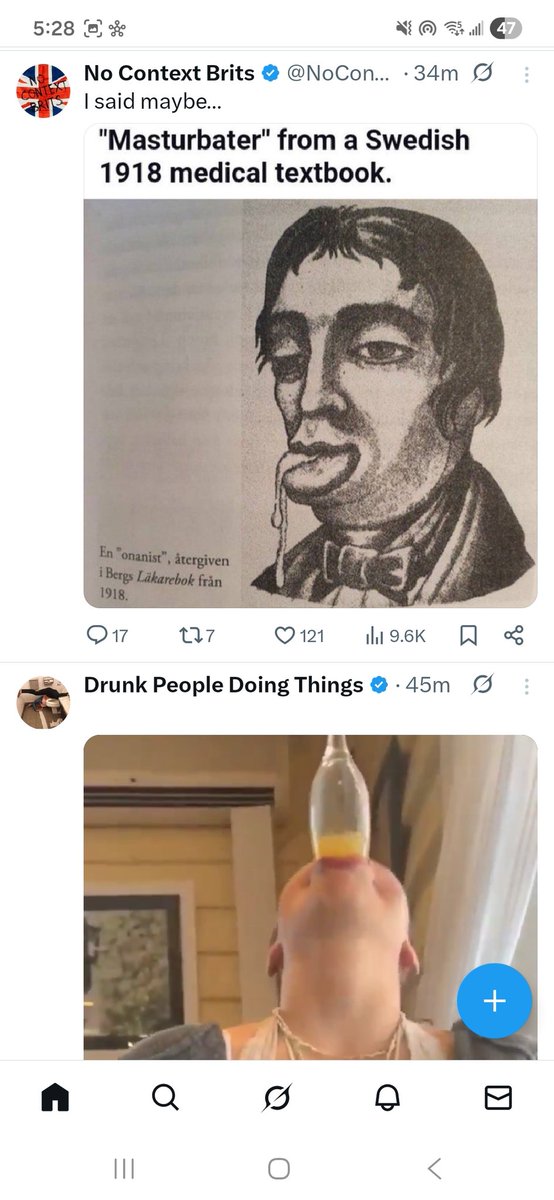Image resolution: width=554 pixels, height=1200 pixels.
Task: Bookmark the No Context Brits post
Action: coord(468,635)
